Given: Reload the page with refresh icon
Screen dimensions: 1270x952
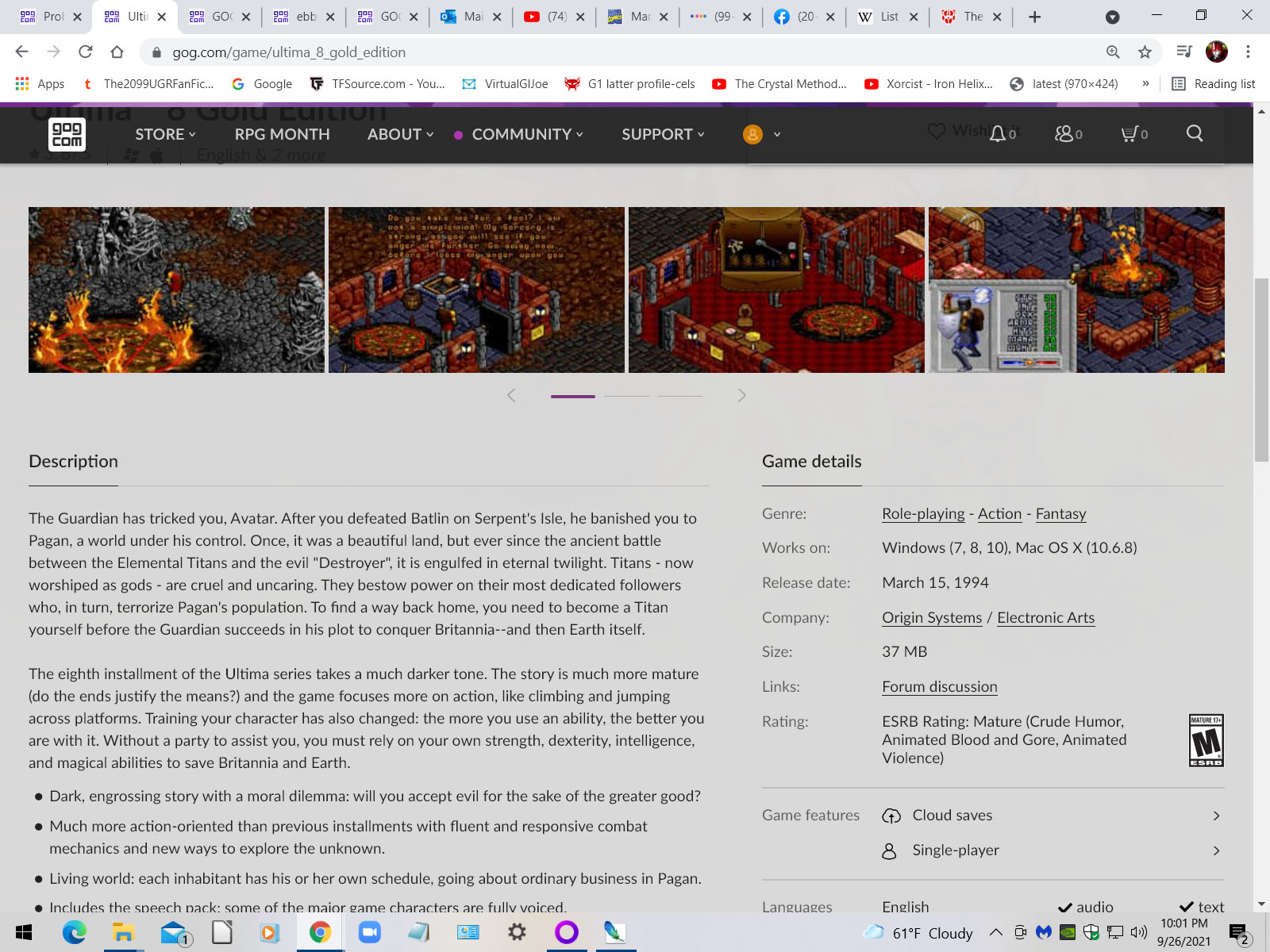Looking at the screenshot, I should (x=85, y=52).
